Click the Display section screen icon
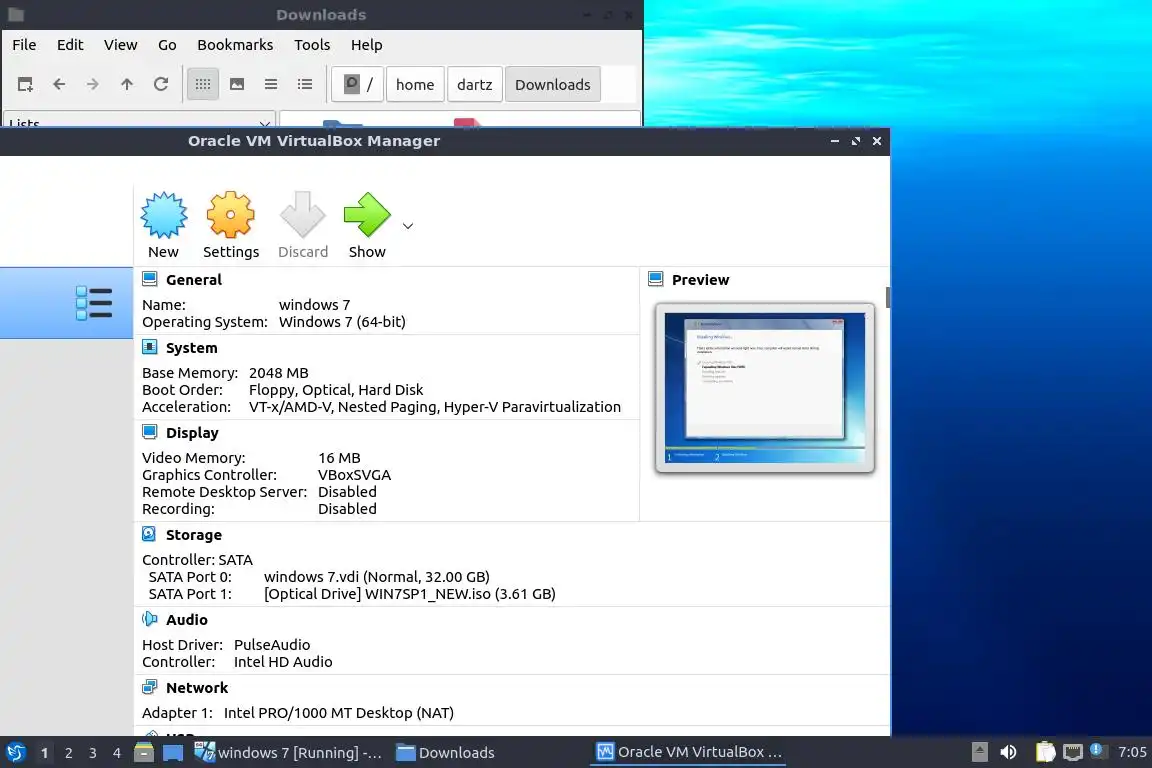 click(x=150, y=431)
